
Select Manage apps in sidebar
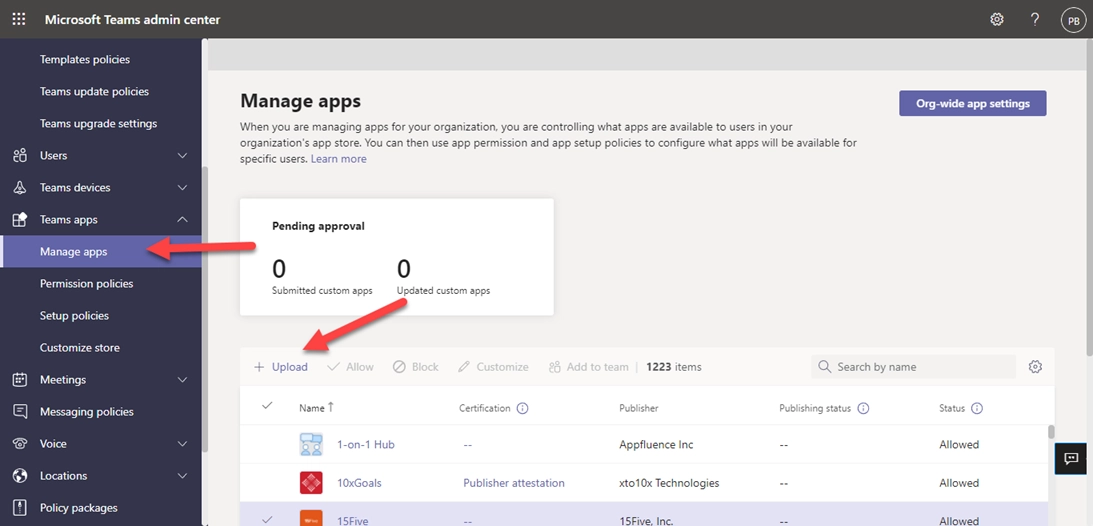click(101, 252)
